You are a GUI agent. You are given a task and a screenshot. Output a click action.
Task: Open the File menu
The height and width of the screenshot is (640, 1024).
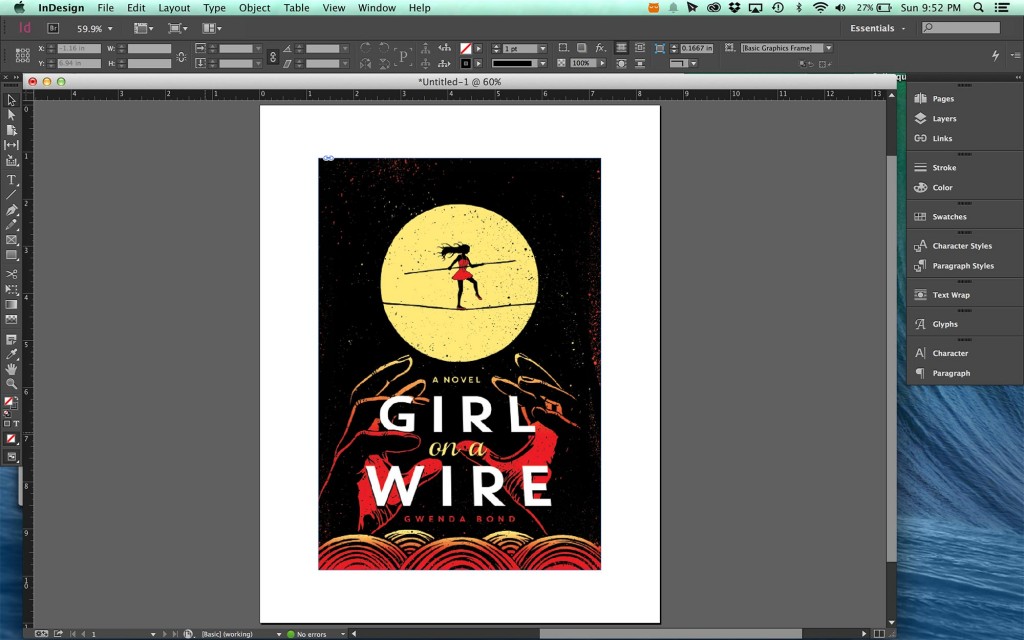coord(105,8)
